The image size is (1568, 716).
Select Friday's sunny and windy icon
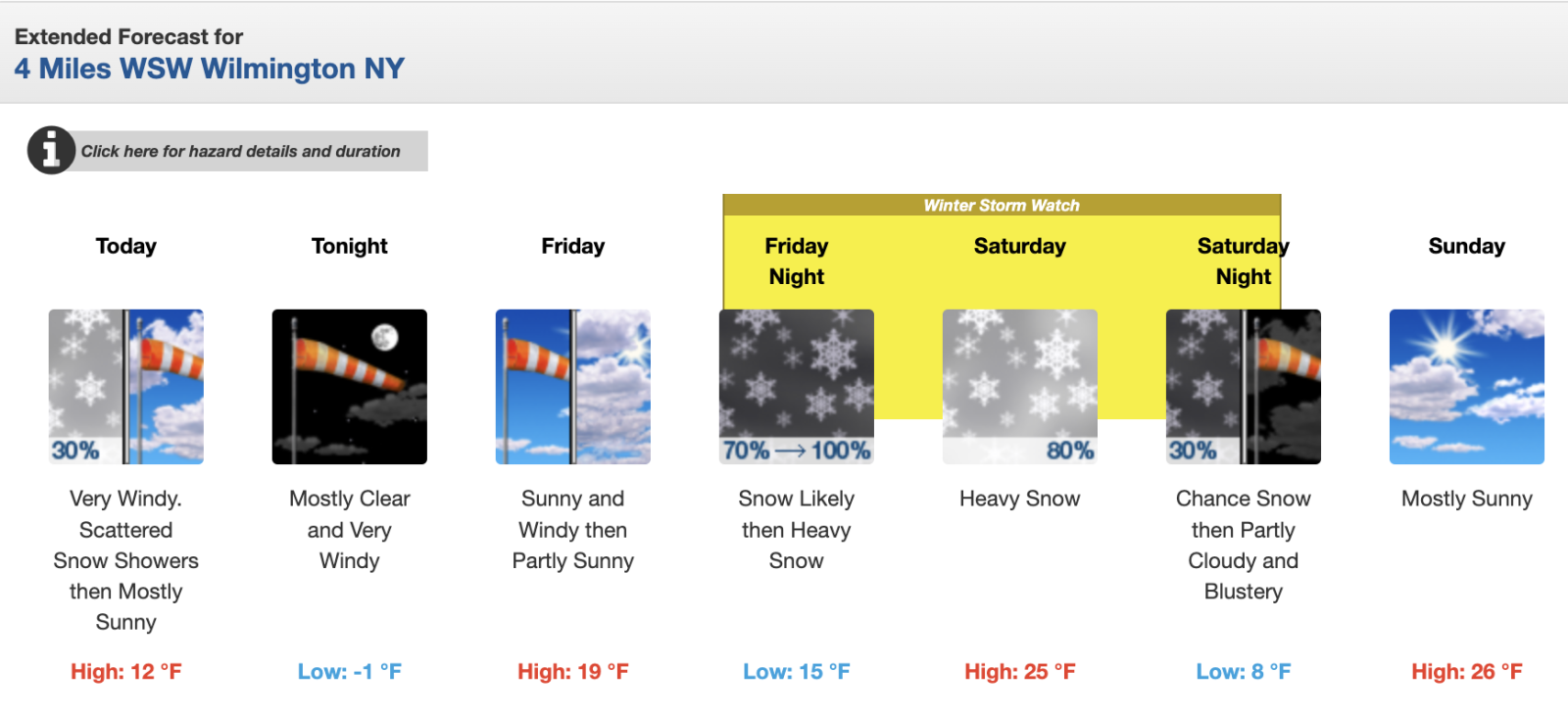572,386
